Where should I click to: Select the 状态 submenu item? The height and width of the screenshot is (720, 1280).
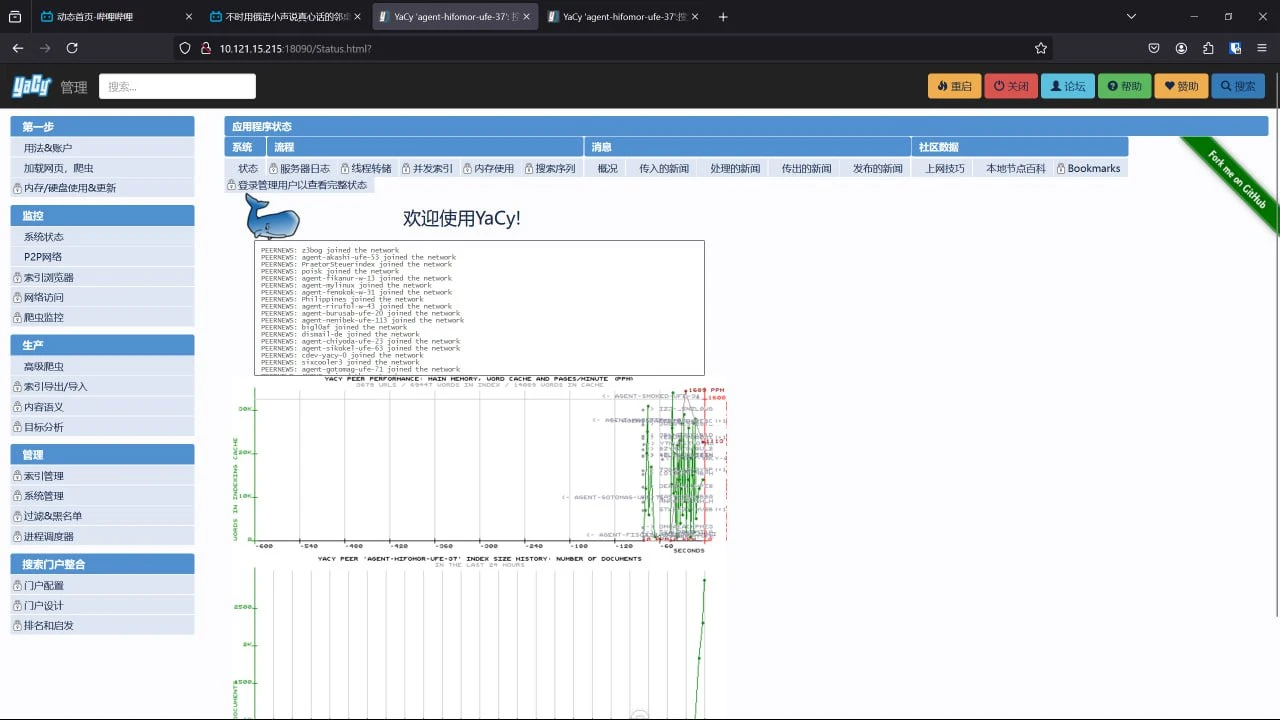pyautogui.click(x=248, y=169)
